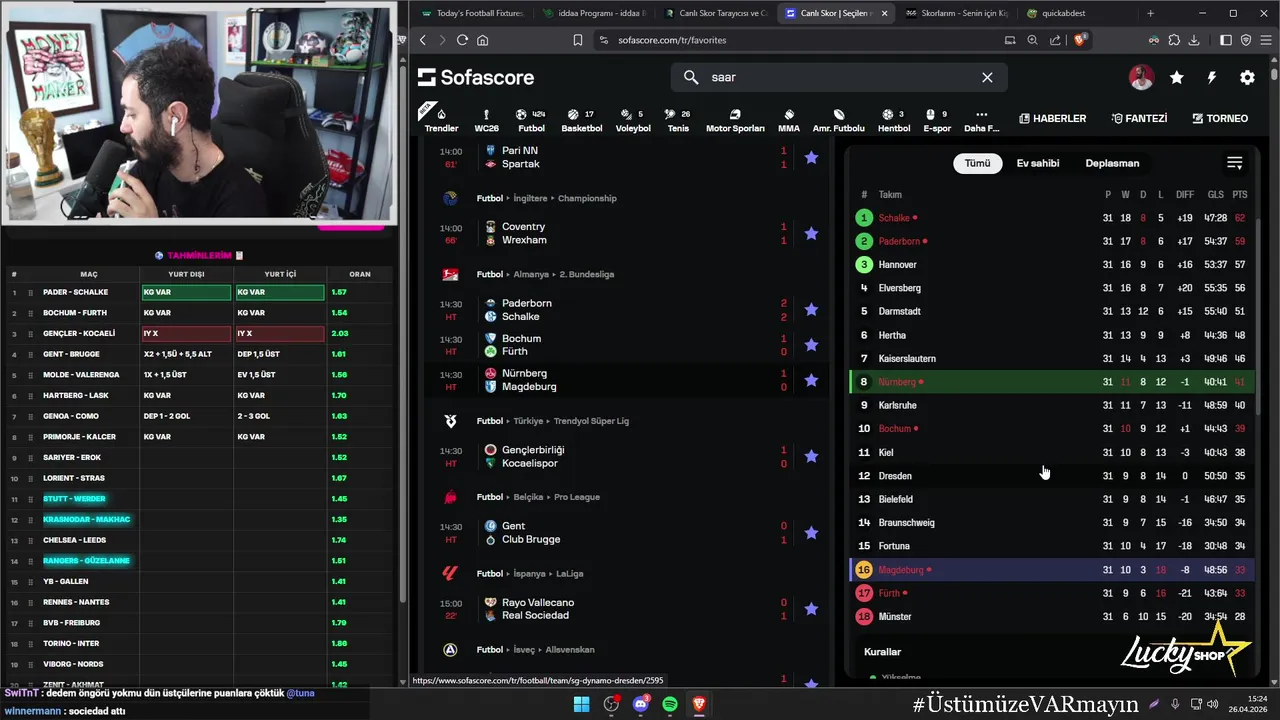Image resolution: width=1280 pixels, height=720 pixels.
Task: Open HABERLER section
Action: pyautogui.click(x=1052, y=118)
